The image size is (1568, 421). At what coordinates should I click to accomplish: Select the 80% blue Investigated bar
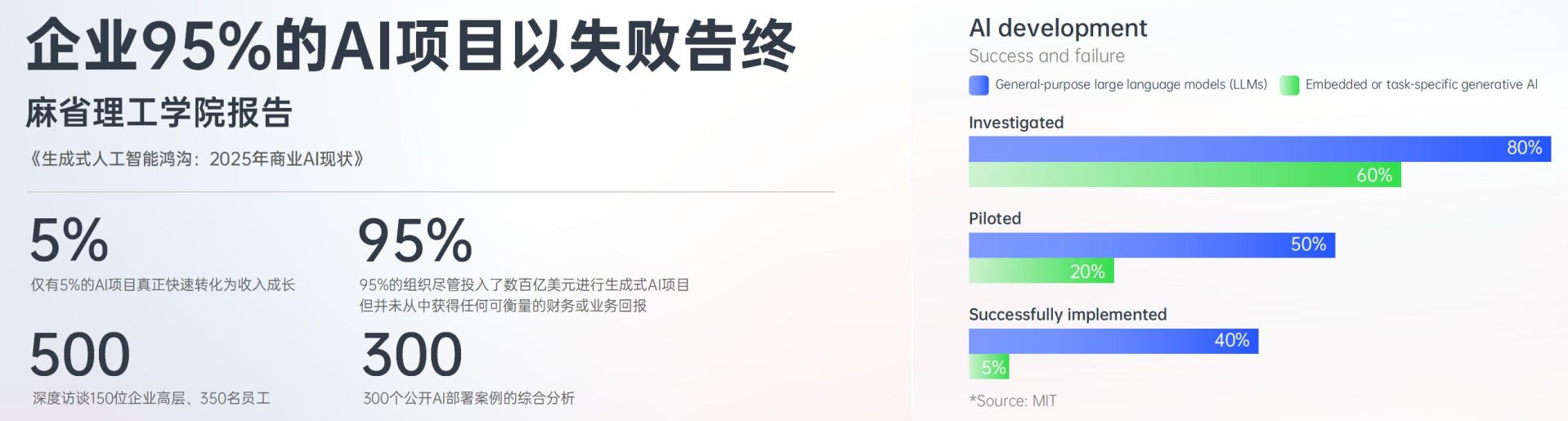coord(1259,149)
